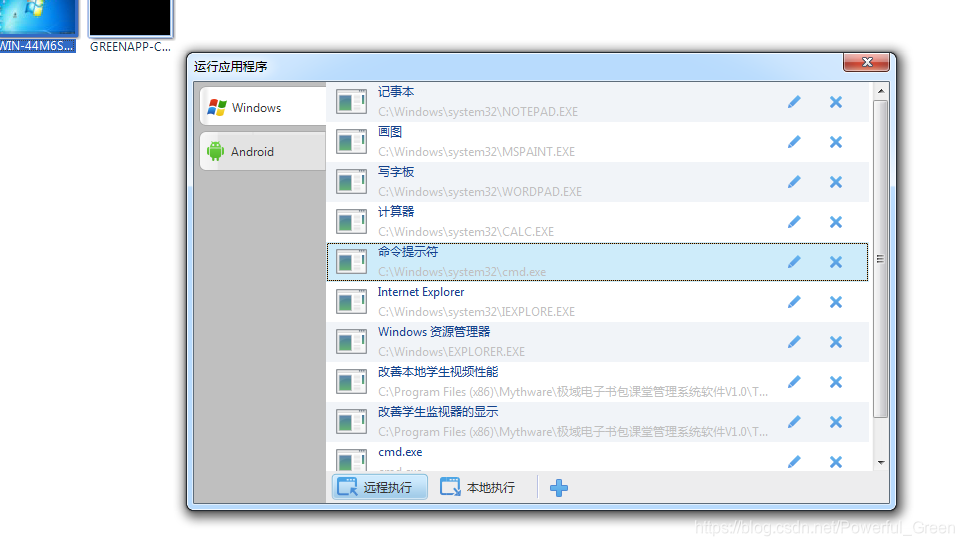The height and width of the screenshot is (546, 964).
Task: Click 本地执行 local execute button
Action: [478, 488]
